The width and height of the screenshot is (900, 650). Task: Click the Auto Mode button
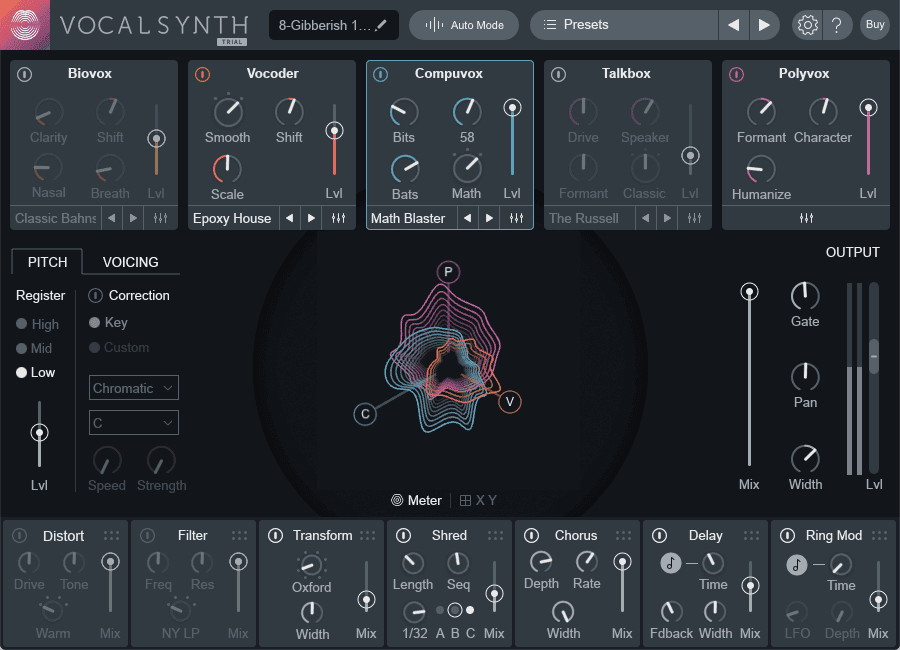[x=464, y=25]
